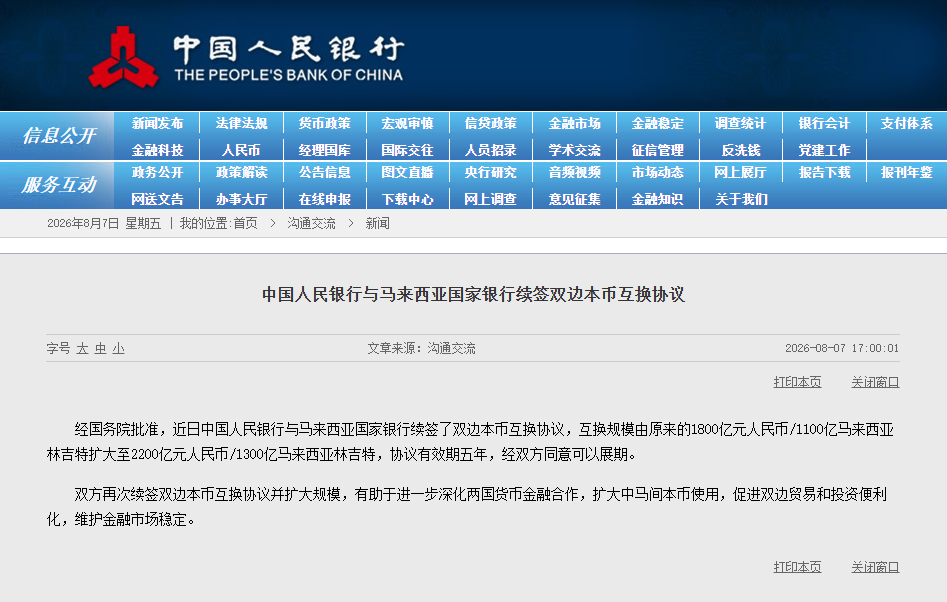Select 信贷政策 in navigation

490,124
